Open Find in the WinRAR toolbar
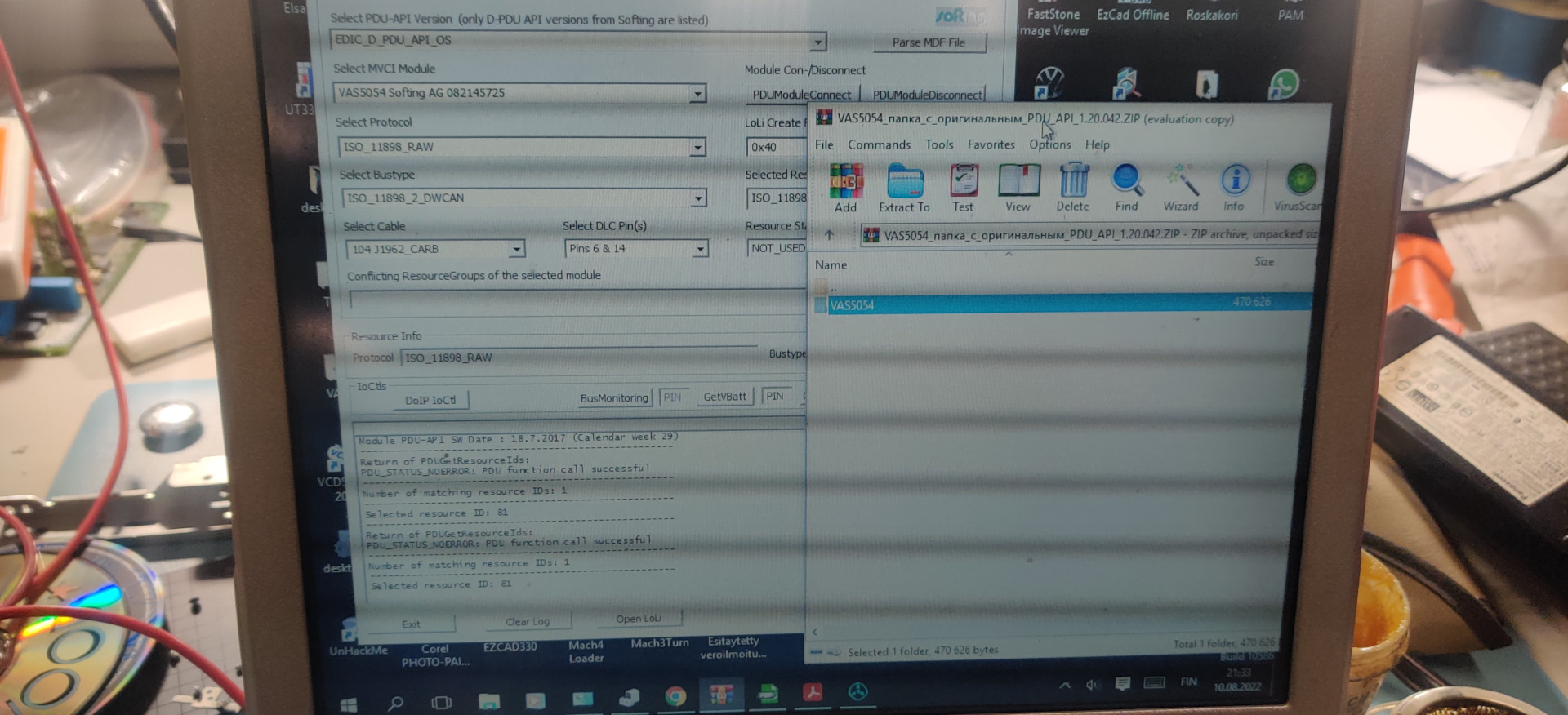The image size is (1568, 715). tap(1127, 188)
